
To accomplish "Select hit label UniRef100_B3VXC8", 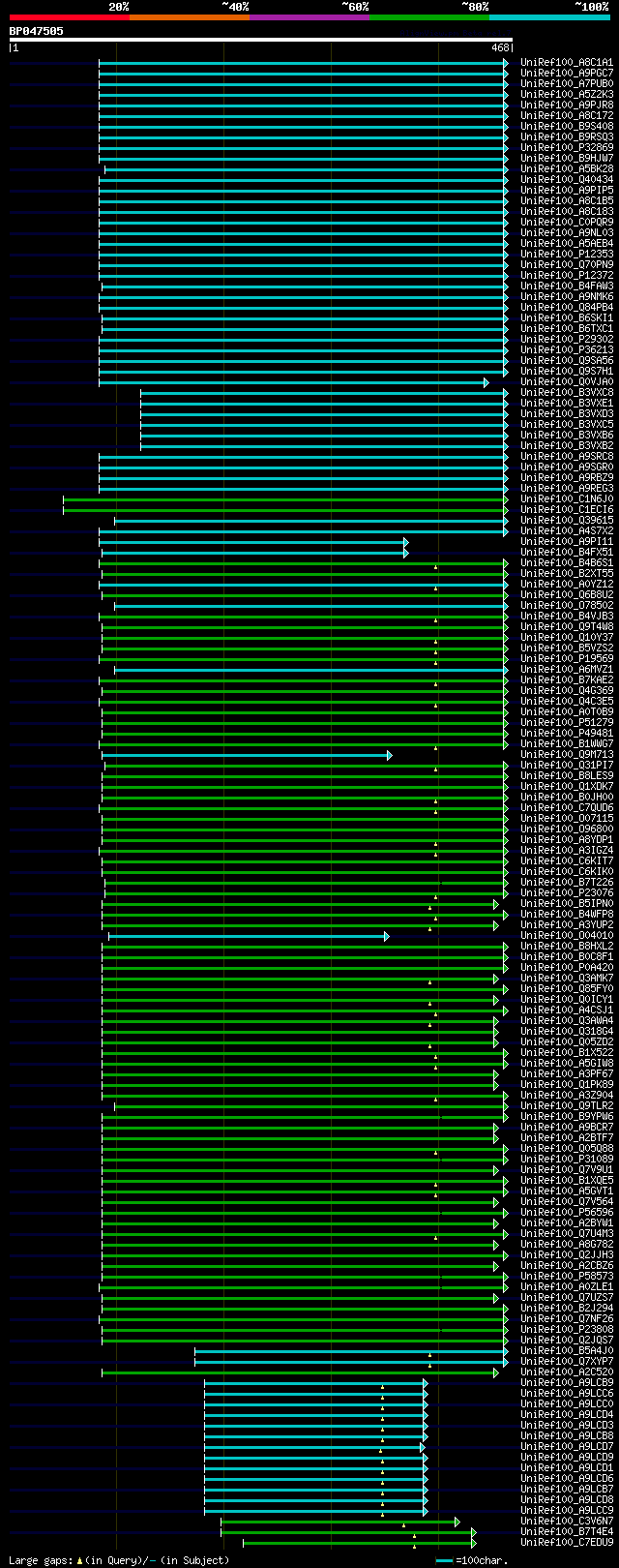I will (x=567, y=393).
